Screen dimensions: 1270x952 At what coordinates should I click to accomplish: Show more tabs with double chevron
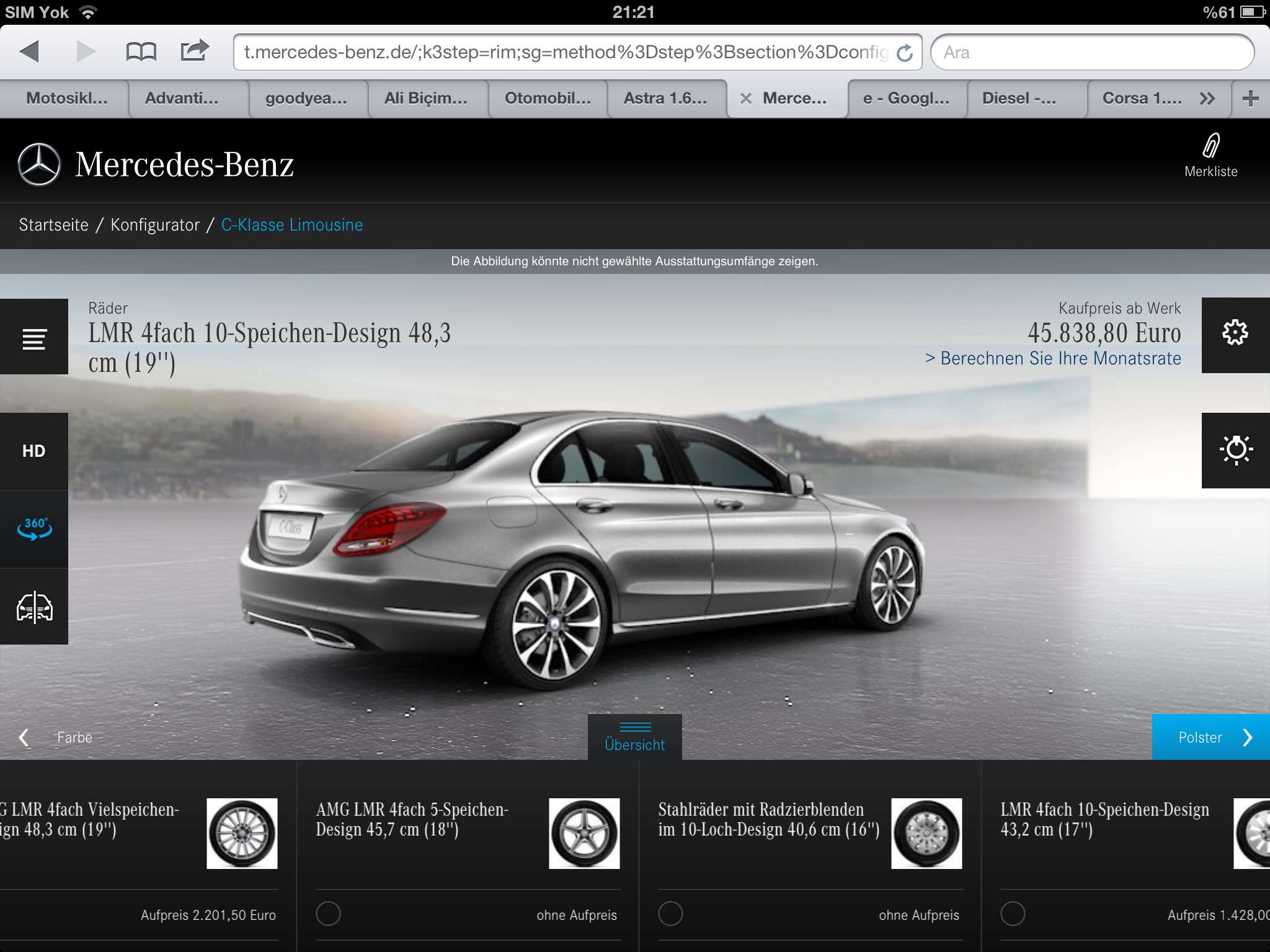coord(1207,99)
